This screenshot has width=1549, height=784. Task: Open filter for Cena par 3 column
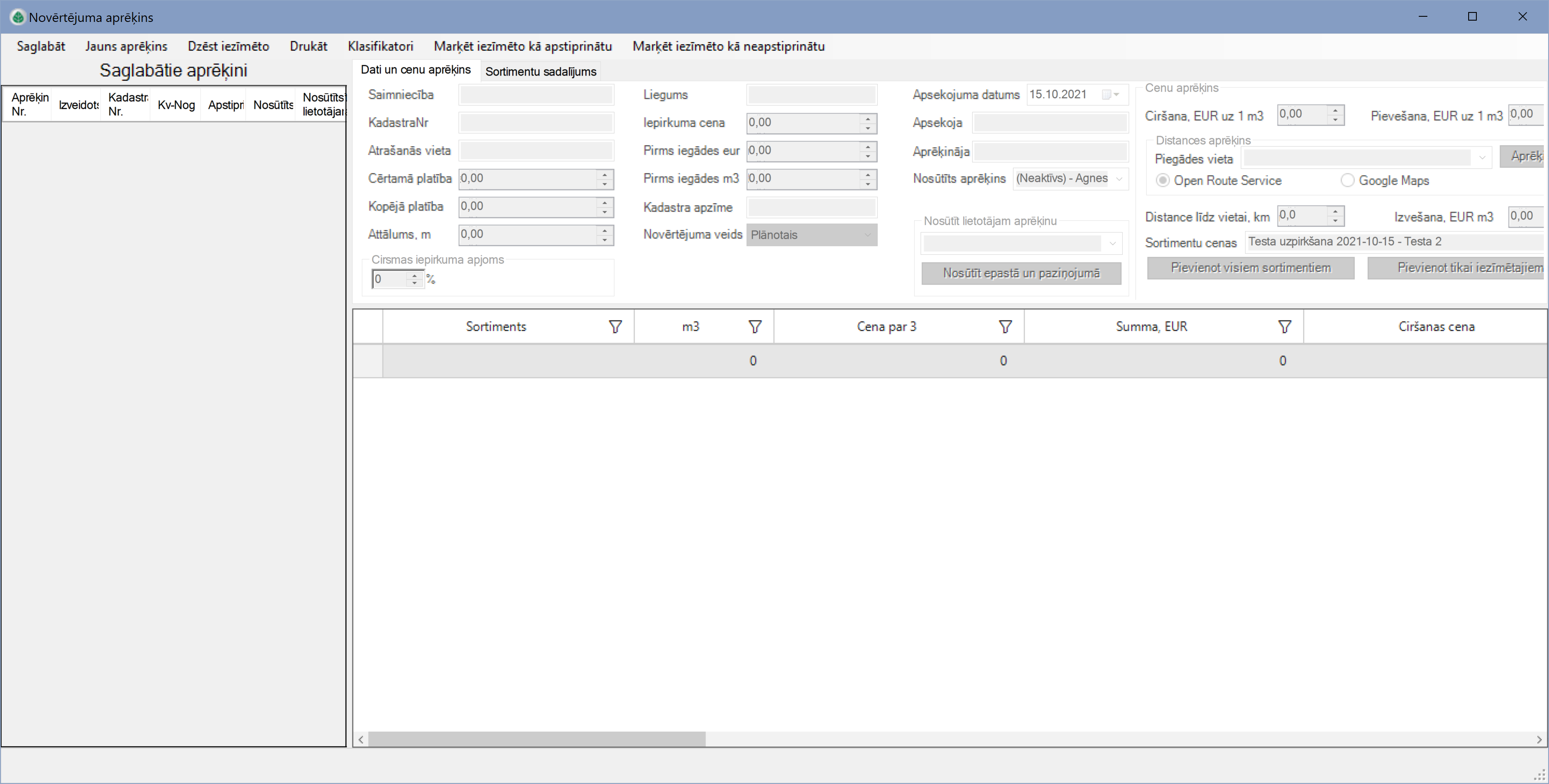click(x=1005, y=326)
